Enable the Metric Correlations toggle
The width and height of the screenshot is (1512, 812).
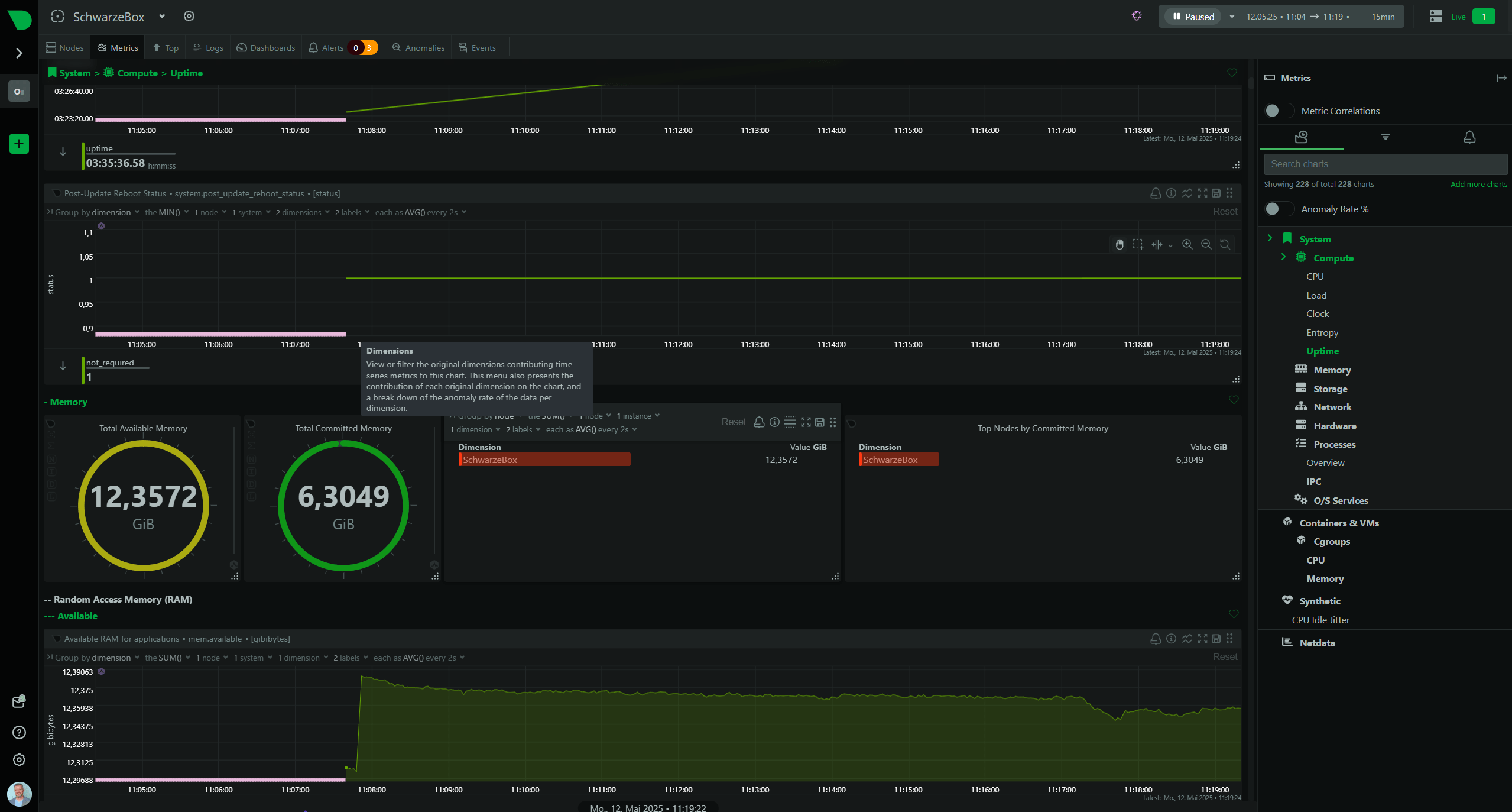1278,111
